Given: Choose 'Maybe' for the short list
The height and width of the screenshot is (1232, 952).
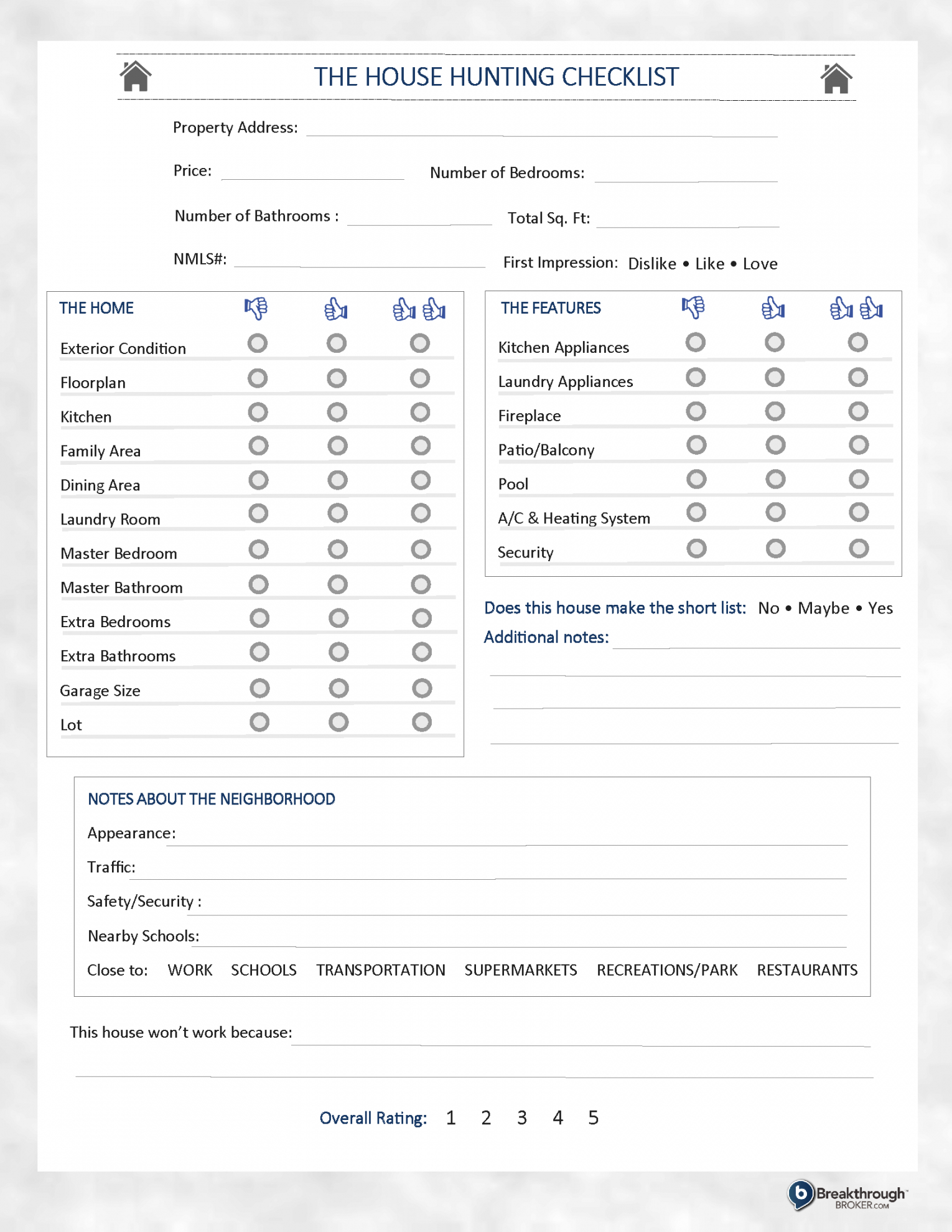Looking at the screenshot, I should pos(823,608).
